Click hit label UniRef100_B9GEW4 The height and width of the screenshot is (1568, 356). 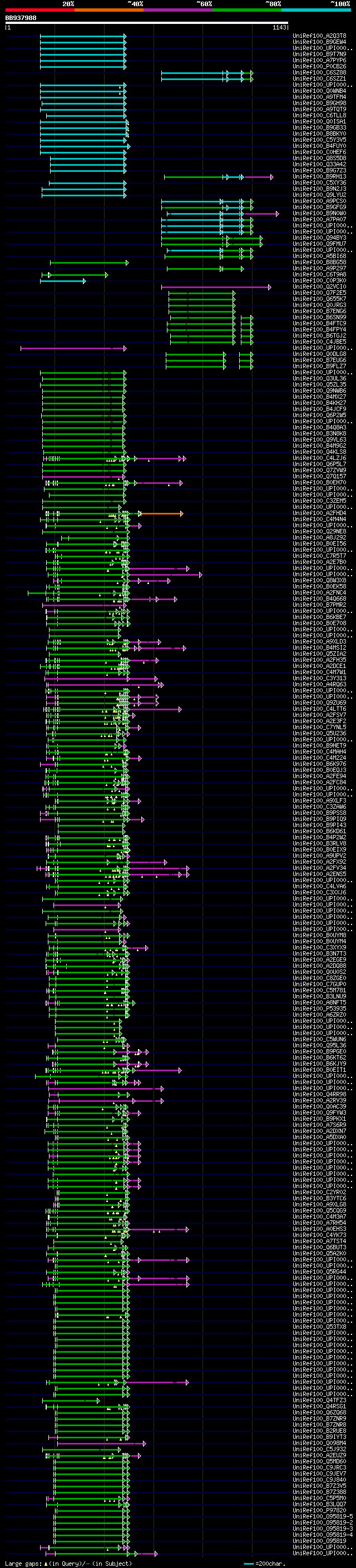point(319,42)
